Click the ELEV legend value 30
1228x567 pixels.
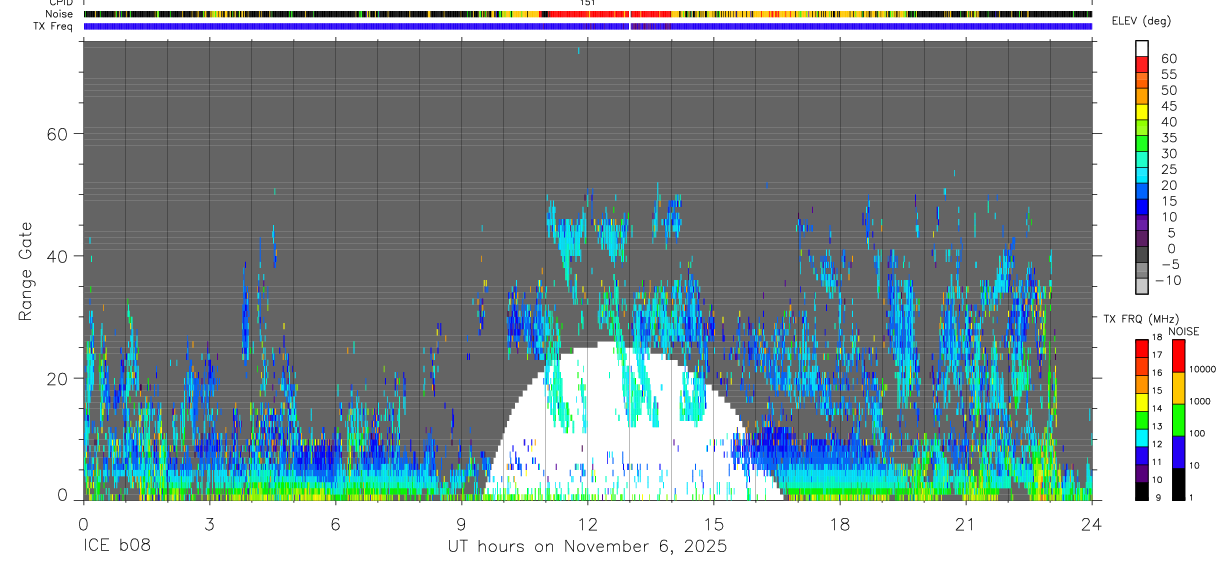click(x=1168, y=153)
